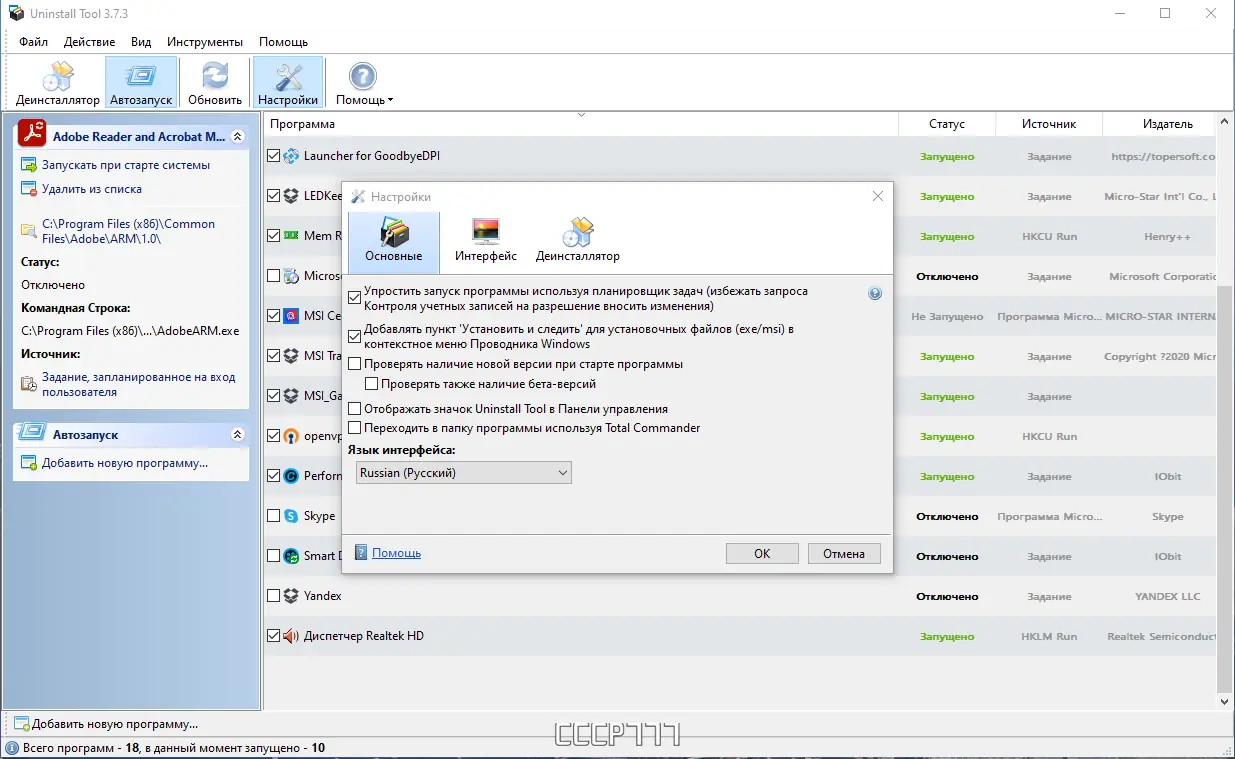Click the Отмена button
Image resolution: width=1235 pixels, height=759 pixels.
click(x=844, y=553)
